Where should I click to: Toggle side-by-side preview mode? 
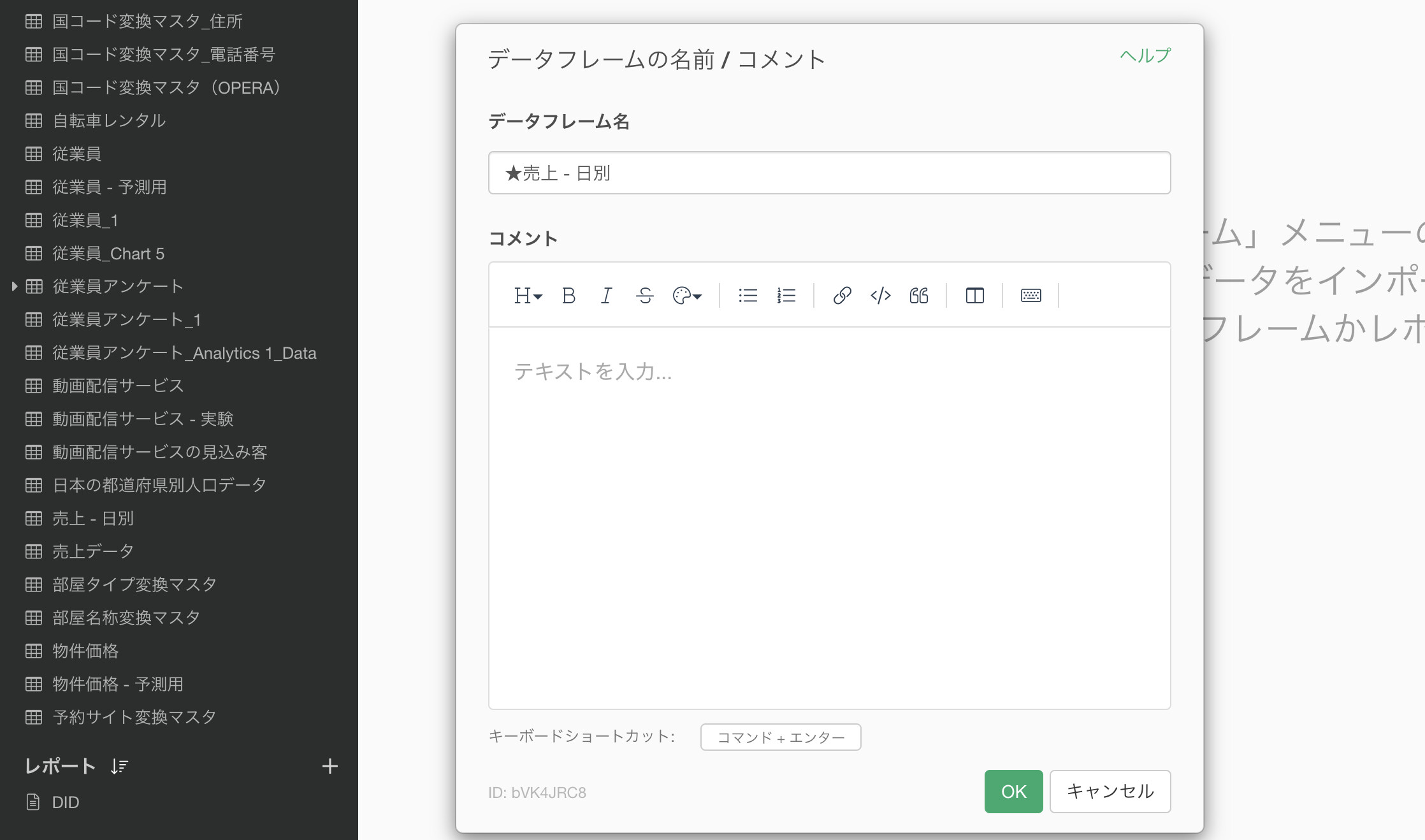(x=974, y=296)
